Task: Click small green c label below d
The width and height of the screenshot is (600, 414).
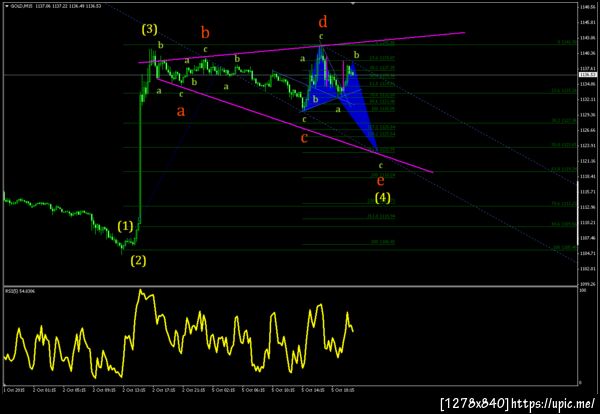Action: 321,36
